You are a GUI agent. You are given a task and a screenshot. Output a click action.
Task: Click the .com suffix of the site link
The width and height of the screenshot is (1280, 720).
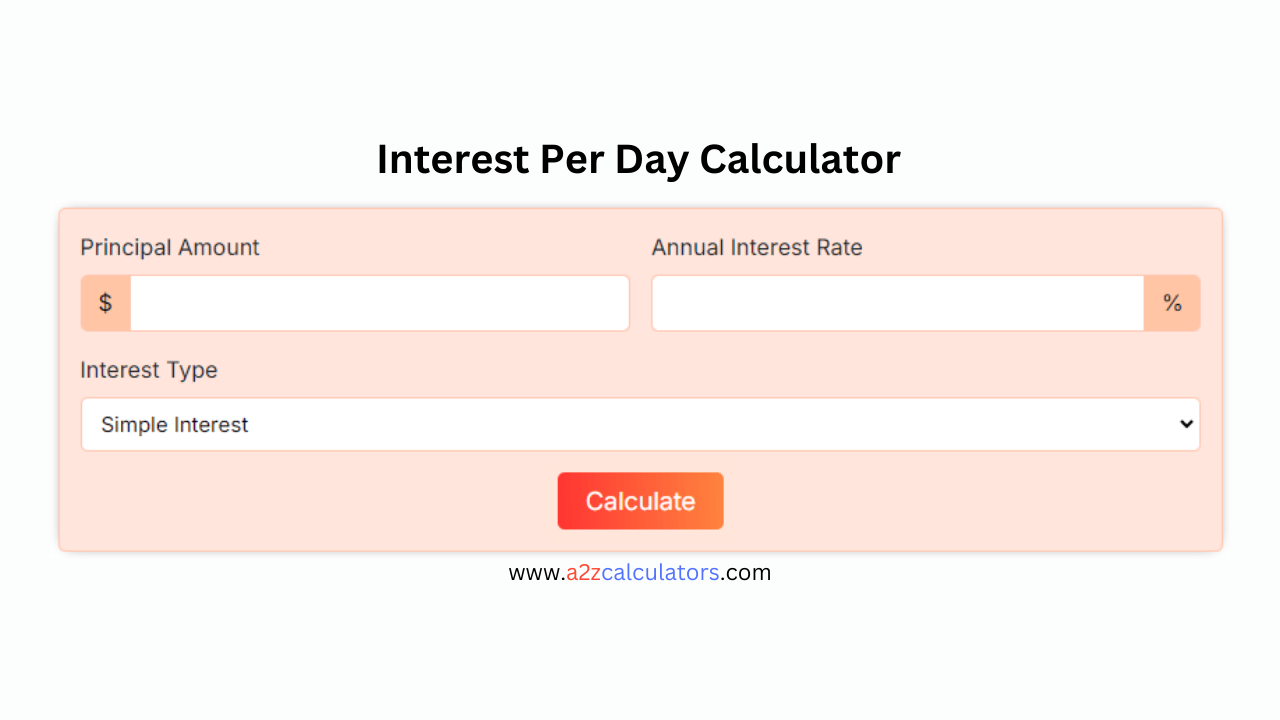tap(747, 572)
